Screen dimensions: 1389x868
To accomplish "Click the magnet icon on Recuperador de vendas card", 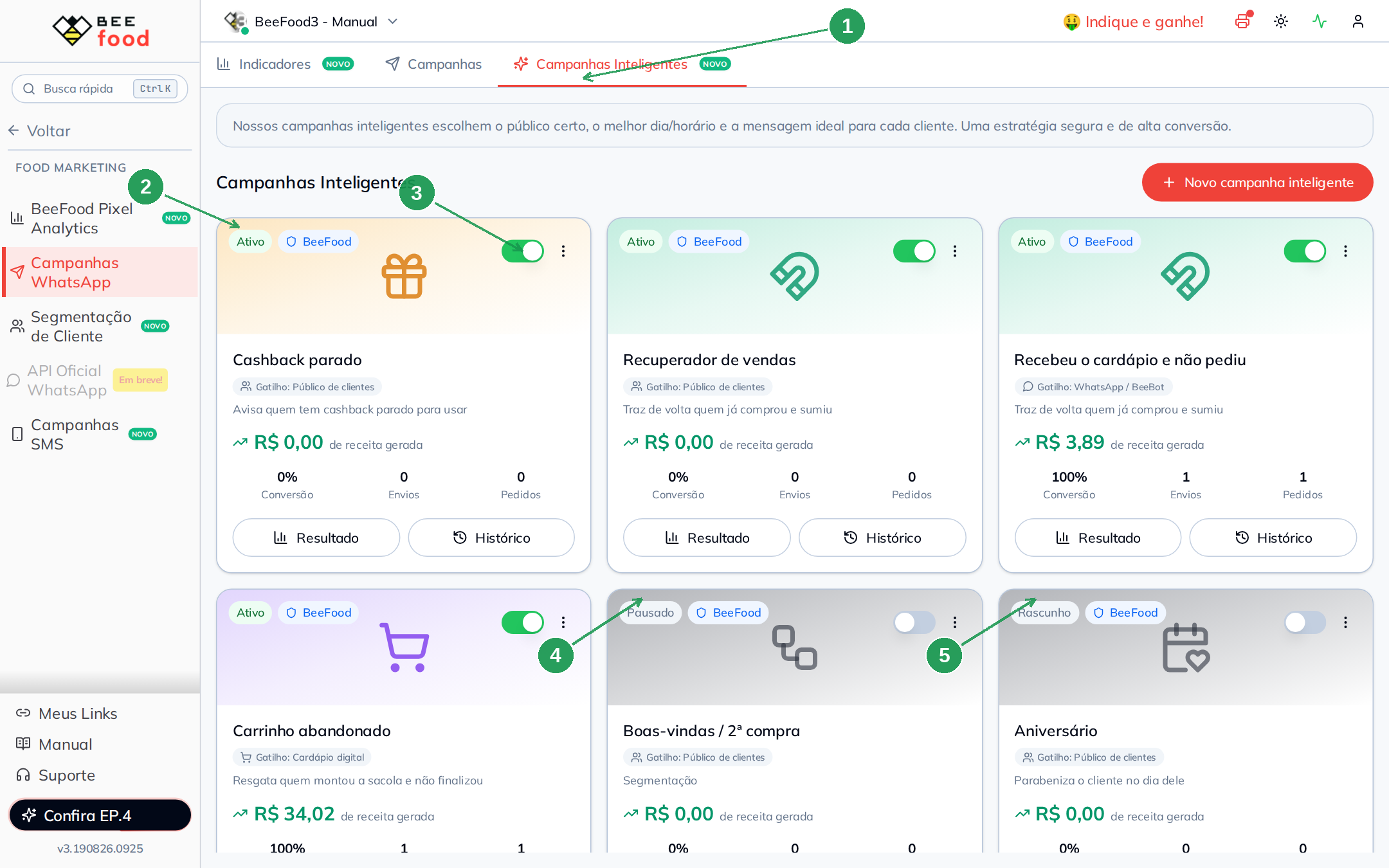I will [795, 276].
